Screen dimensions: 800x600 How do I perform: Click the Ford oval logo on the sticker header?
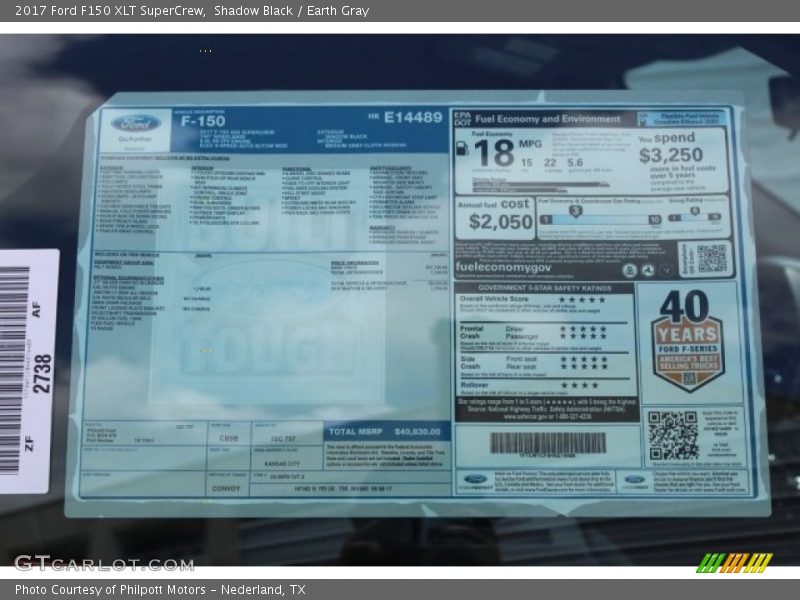[135, 125]
